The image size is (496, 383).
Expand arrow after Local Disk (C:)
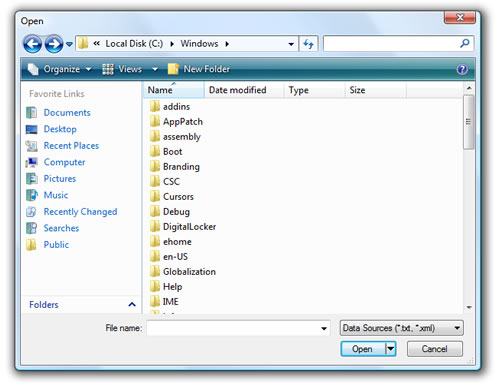click(x=172, y=44)
